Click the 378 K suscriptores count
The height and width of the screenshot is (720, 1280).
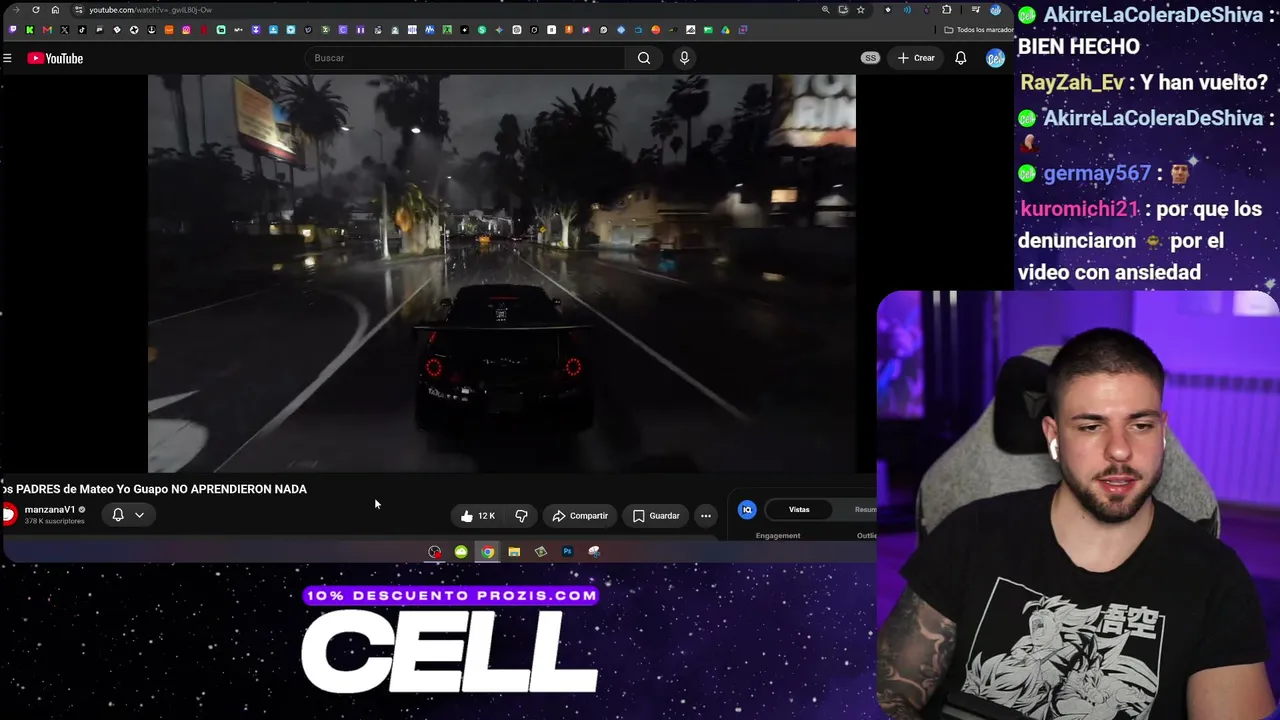(x=55, y=522)
